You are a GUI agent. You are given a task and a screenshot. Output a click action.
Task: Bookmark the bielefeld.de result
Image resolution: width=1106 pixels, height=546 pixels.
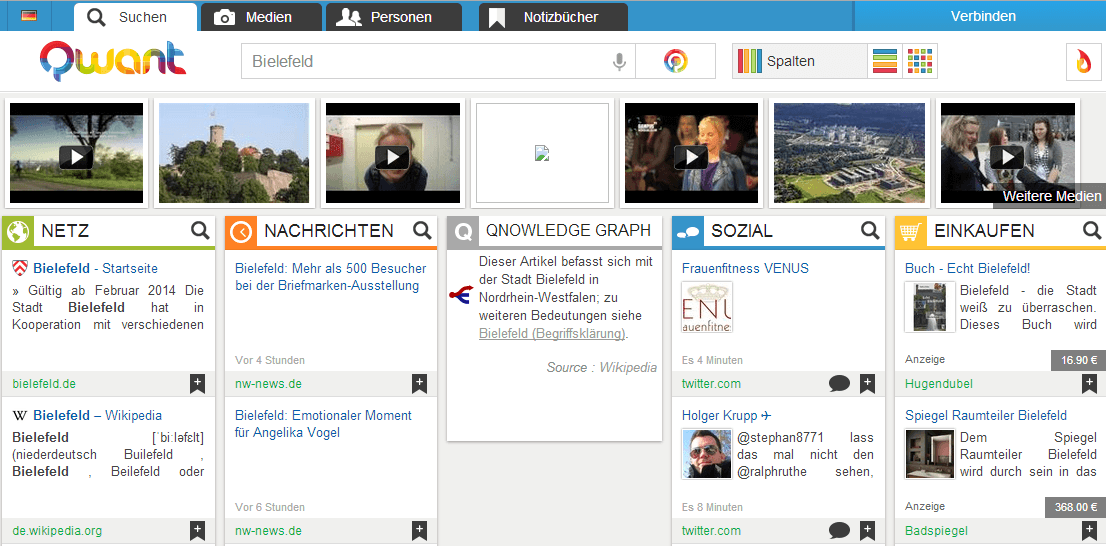[197, 384]
